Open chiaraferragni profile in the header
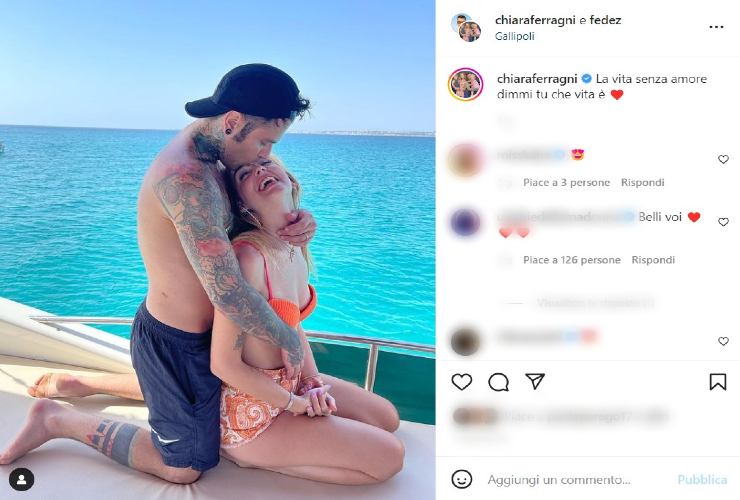Screen dimensions: 740x500 pos(535,20)
